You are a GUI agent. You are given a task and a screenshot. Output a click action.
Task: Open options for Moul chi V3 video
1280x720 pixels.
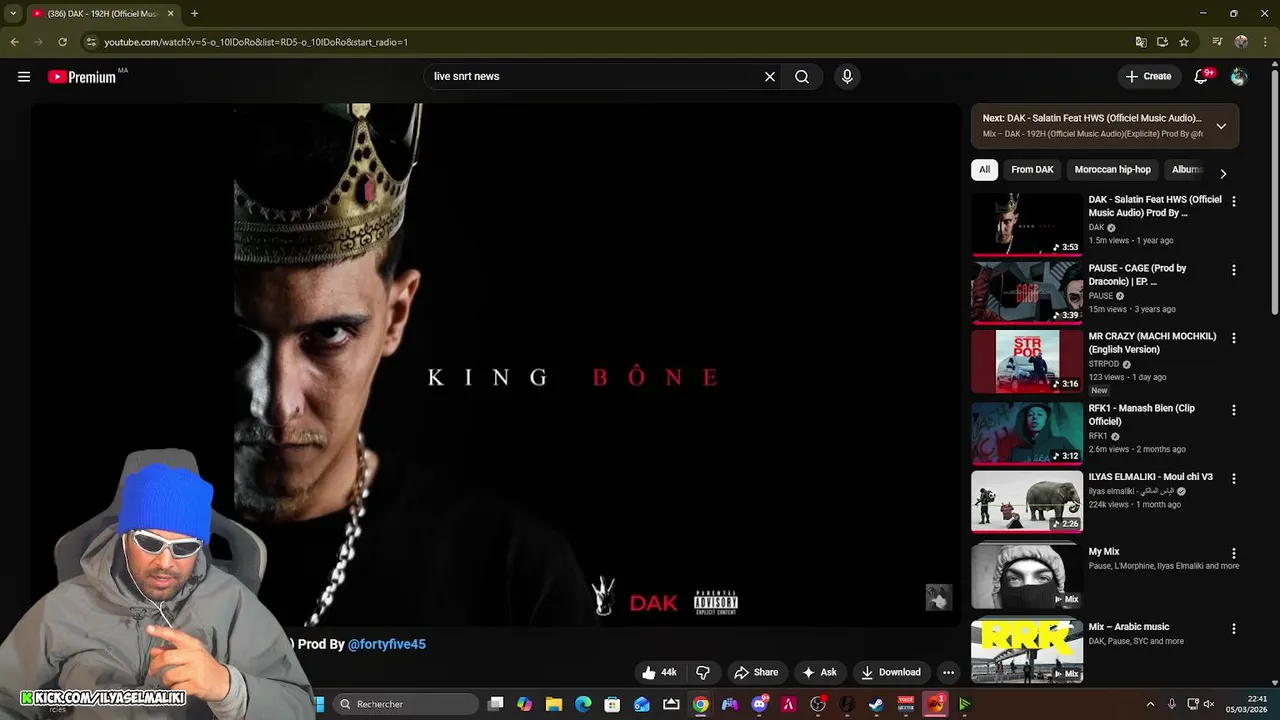pos(1233,479)
